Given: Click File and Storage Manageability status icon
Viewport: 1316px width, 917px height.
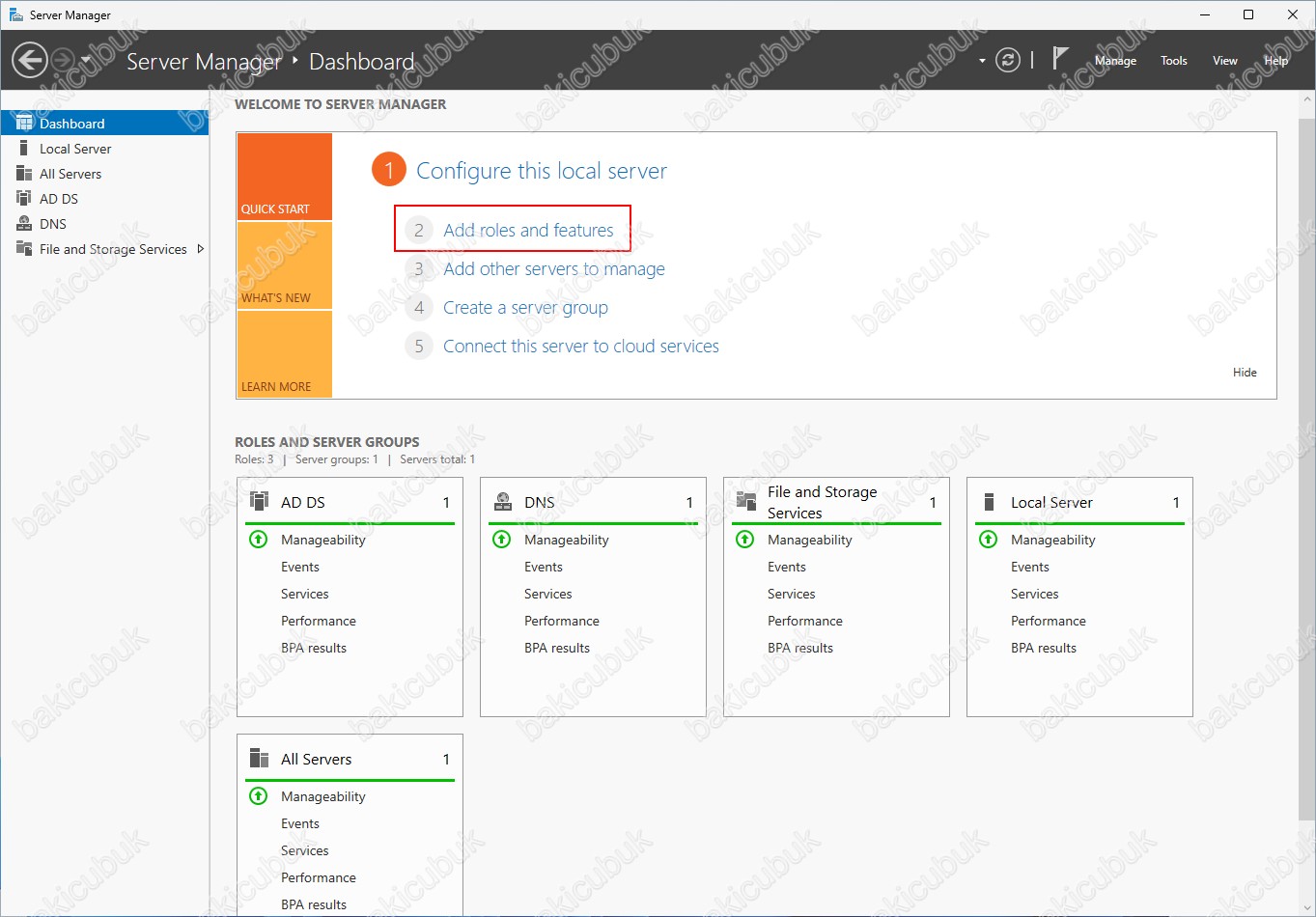Looking at the screenshot, I should tap(745, 540).
